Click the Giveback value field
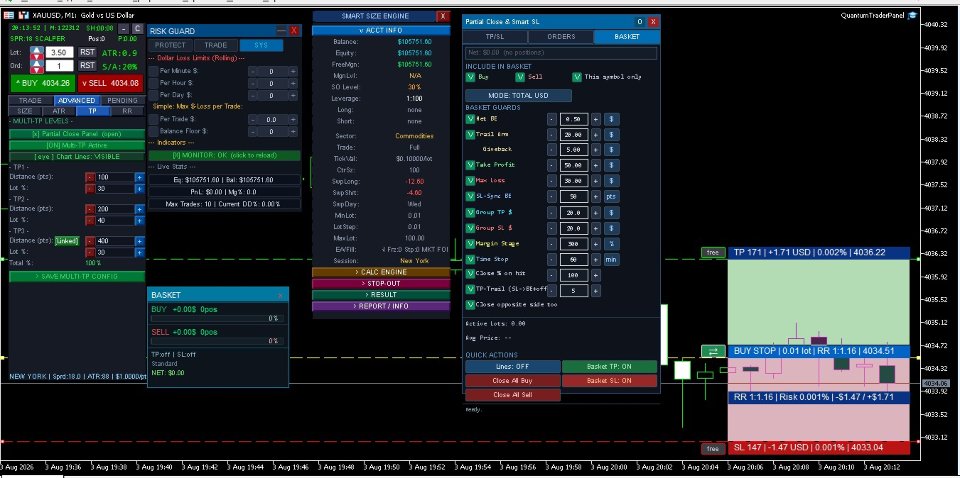Image resolution: width=960 pixels, height=478 pixels. pos(574,150)
